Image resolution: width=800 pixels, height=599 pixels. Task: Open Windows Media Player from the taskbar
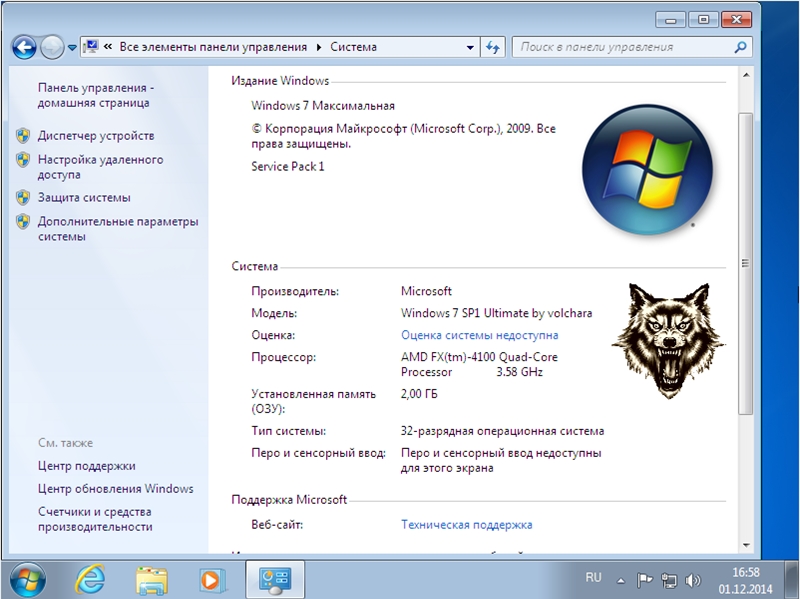coord(211,581)
